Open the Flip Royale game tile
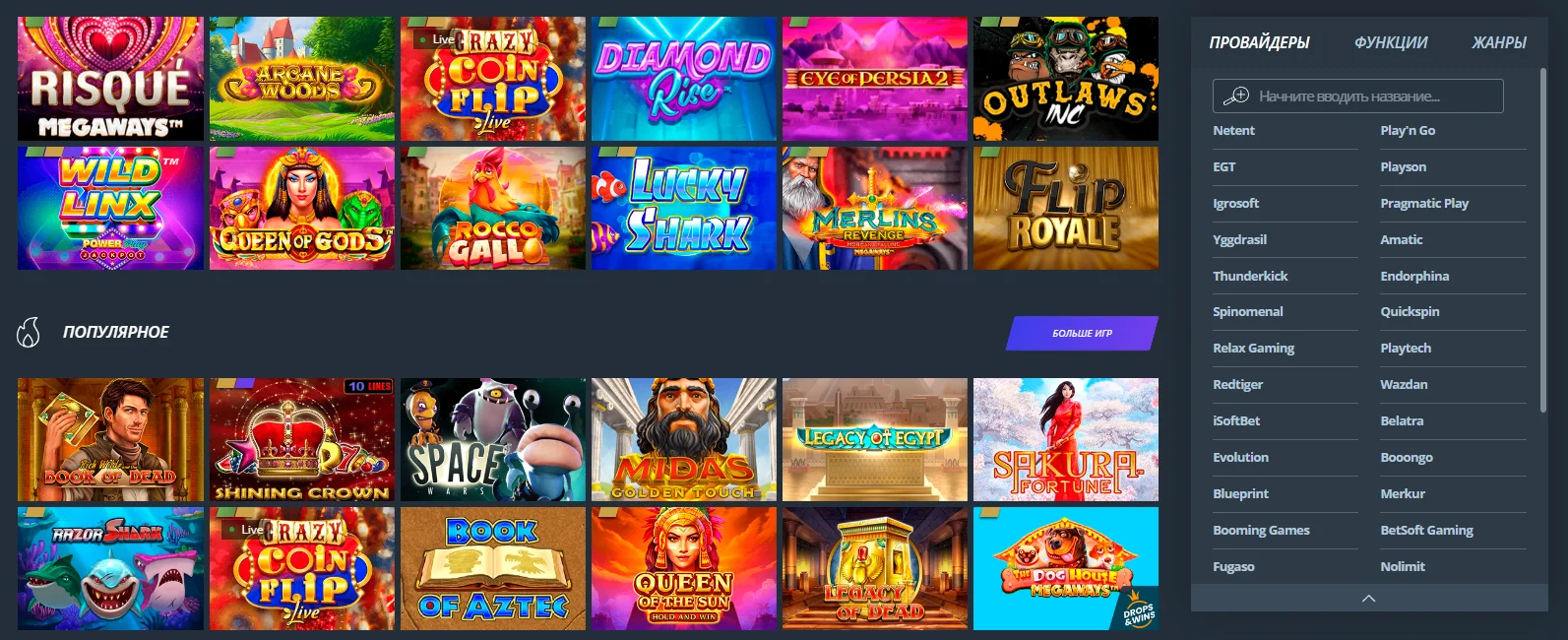Viewport: 1568px width, 640px height. tap(1066, 208)
